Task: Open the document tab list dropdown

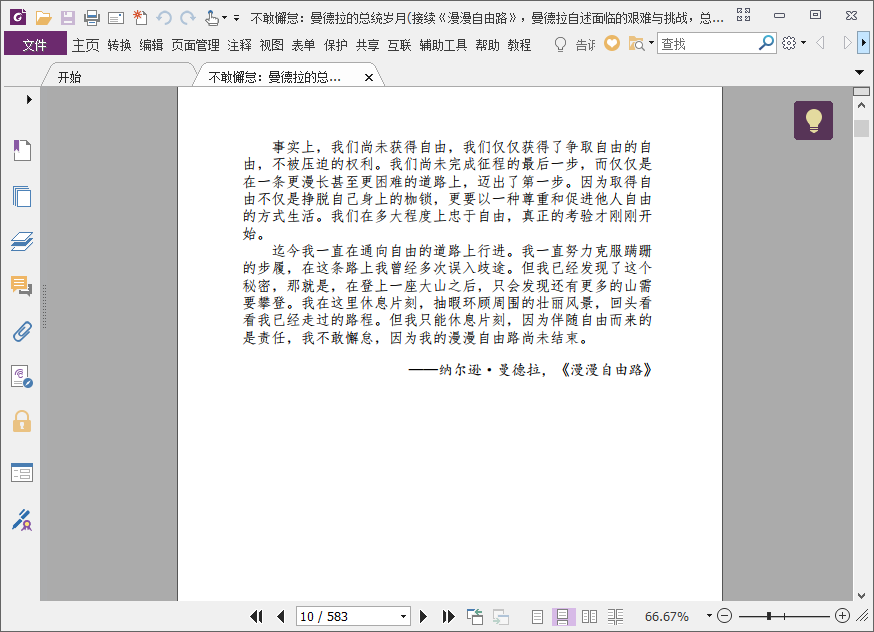Action: coord(859,72)
